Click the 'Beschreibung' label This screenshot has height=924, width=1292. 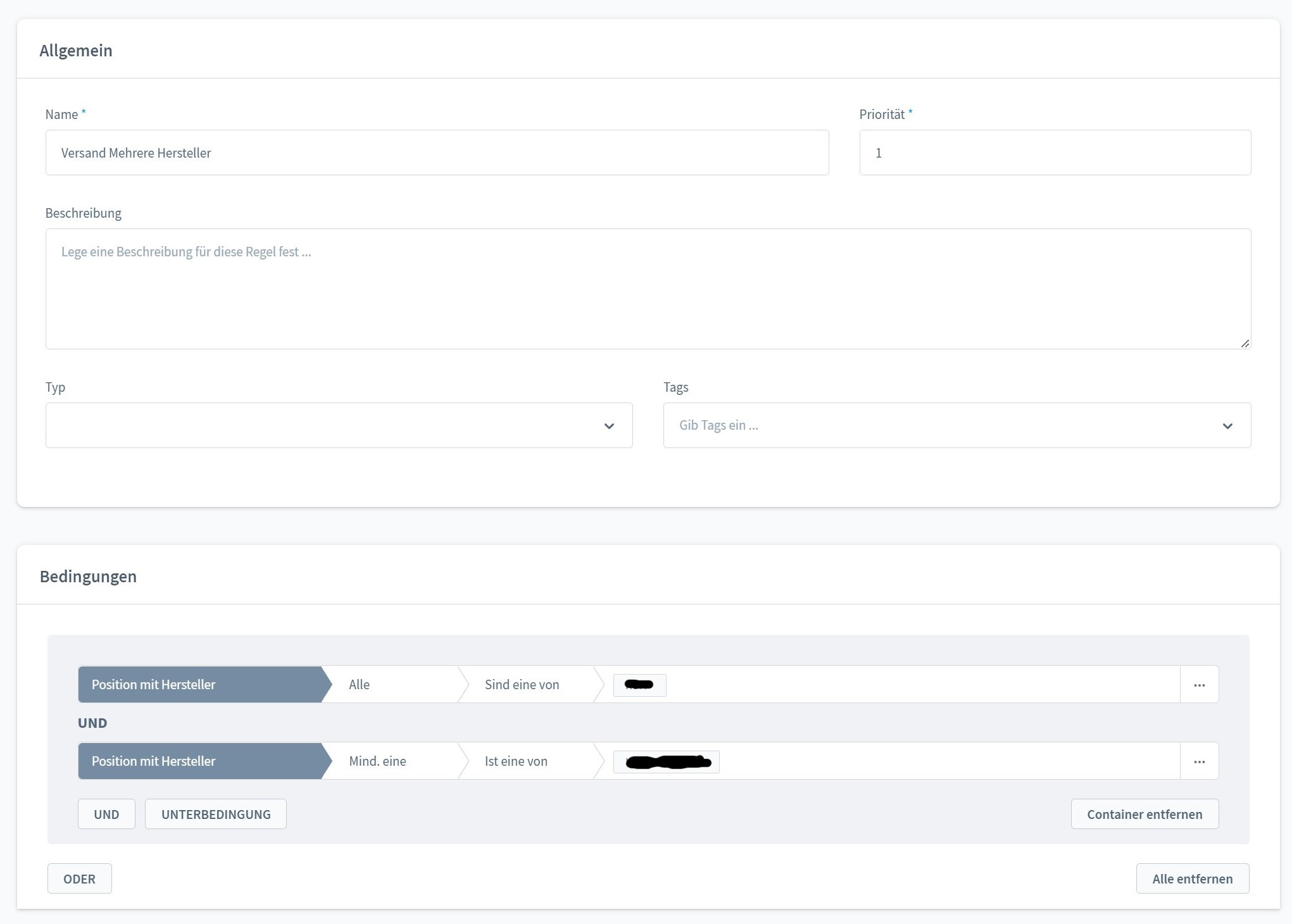coord(84,213)
